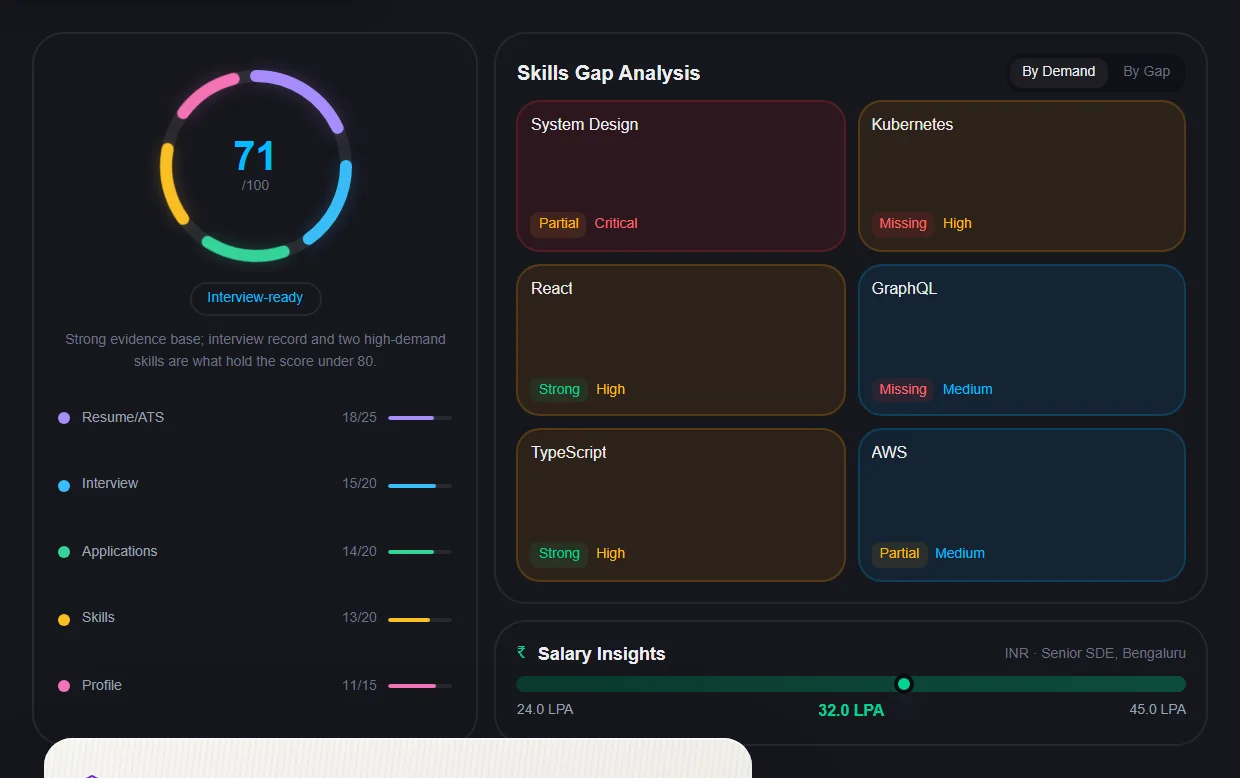Click the Profile progress bar

click(420, 686)
